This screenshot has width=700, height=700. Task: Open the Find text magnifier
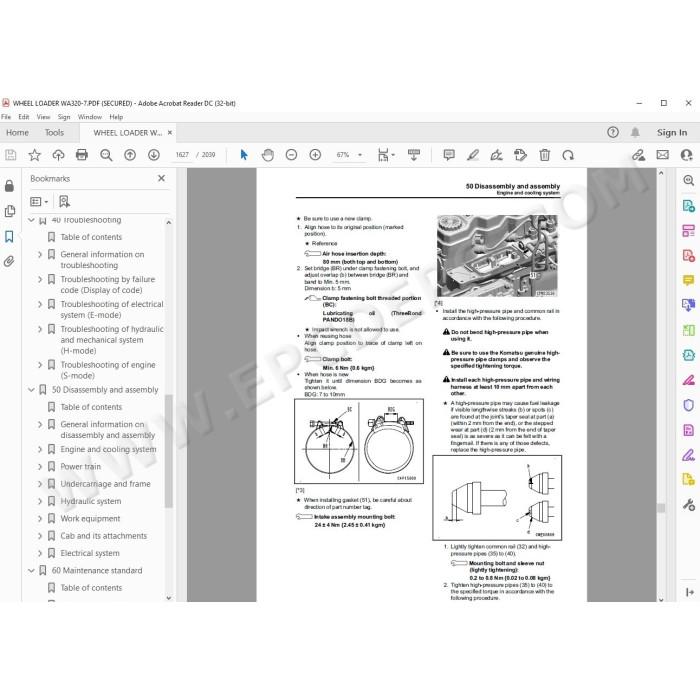click(x=106, y=155)
